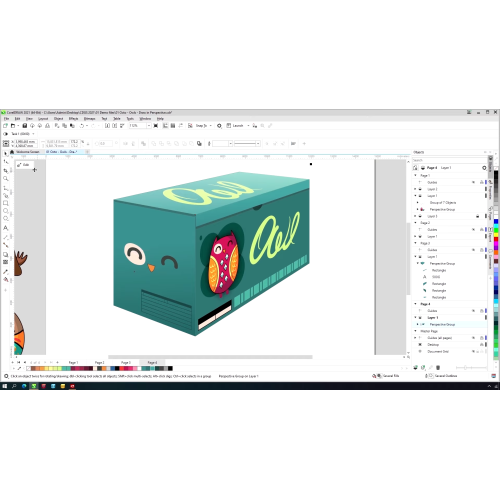Click the Delete trash icon in Objects docker

tap(438, 367)
